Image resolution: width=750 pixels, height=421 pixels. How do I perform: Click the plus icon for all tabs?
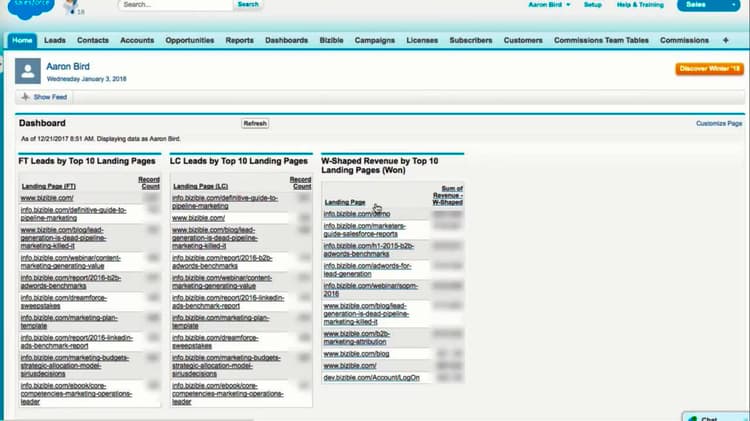click(x=726, y=41)
